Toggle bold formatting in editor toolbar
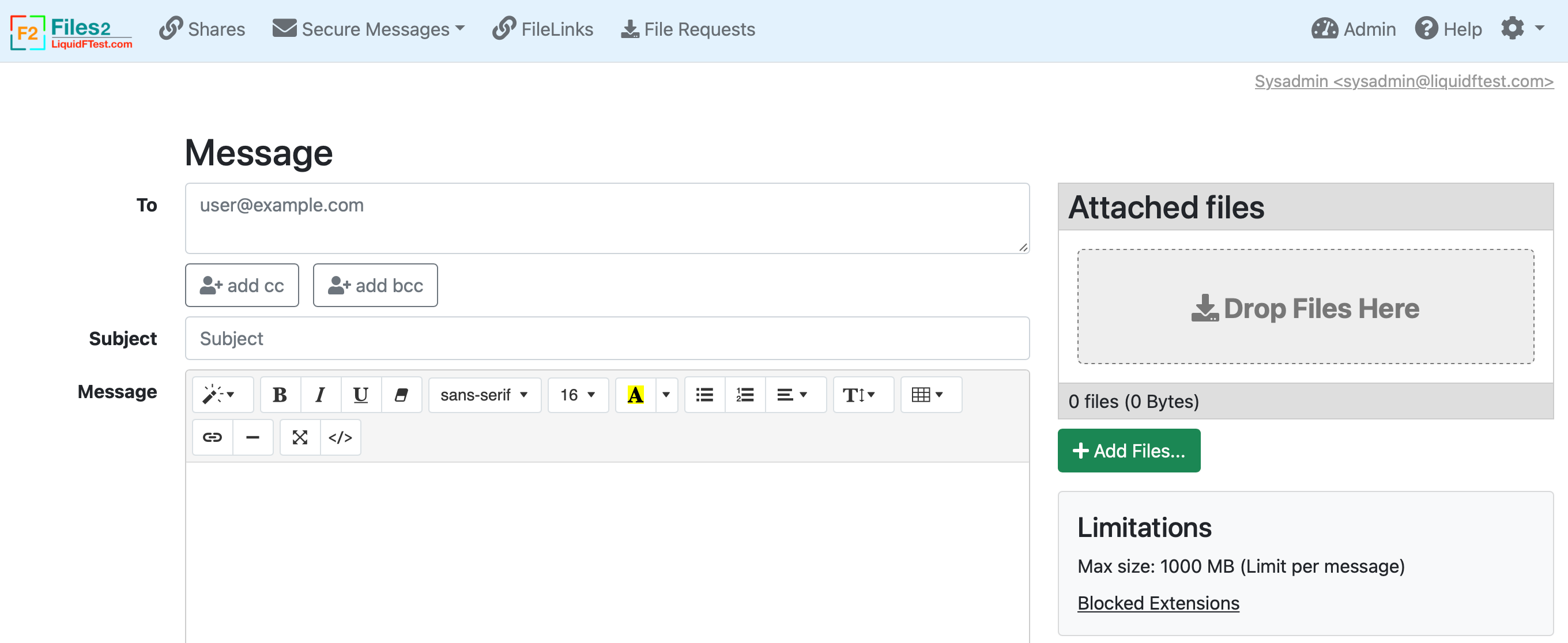Image resolution: width=1568 pixels, height=643 pixels. click(x=280, y=395)
